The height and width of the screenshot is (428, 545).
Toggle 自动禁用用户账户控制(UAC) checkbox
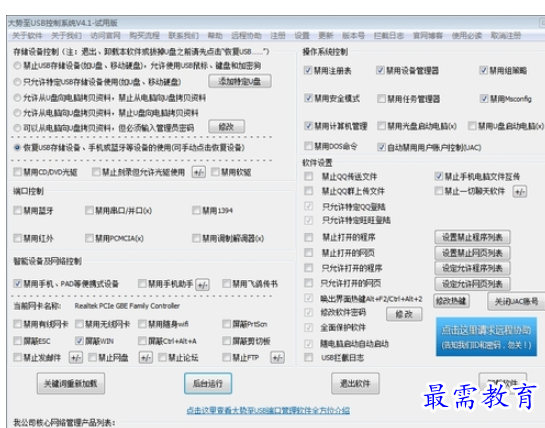pos(381,147)
